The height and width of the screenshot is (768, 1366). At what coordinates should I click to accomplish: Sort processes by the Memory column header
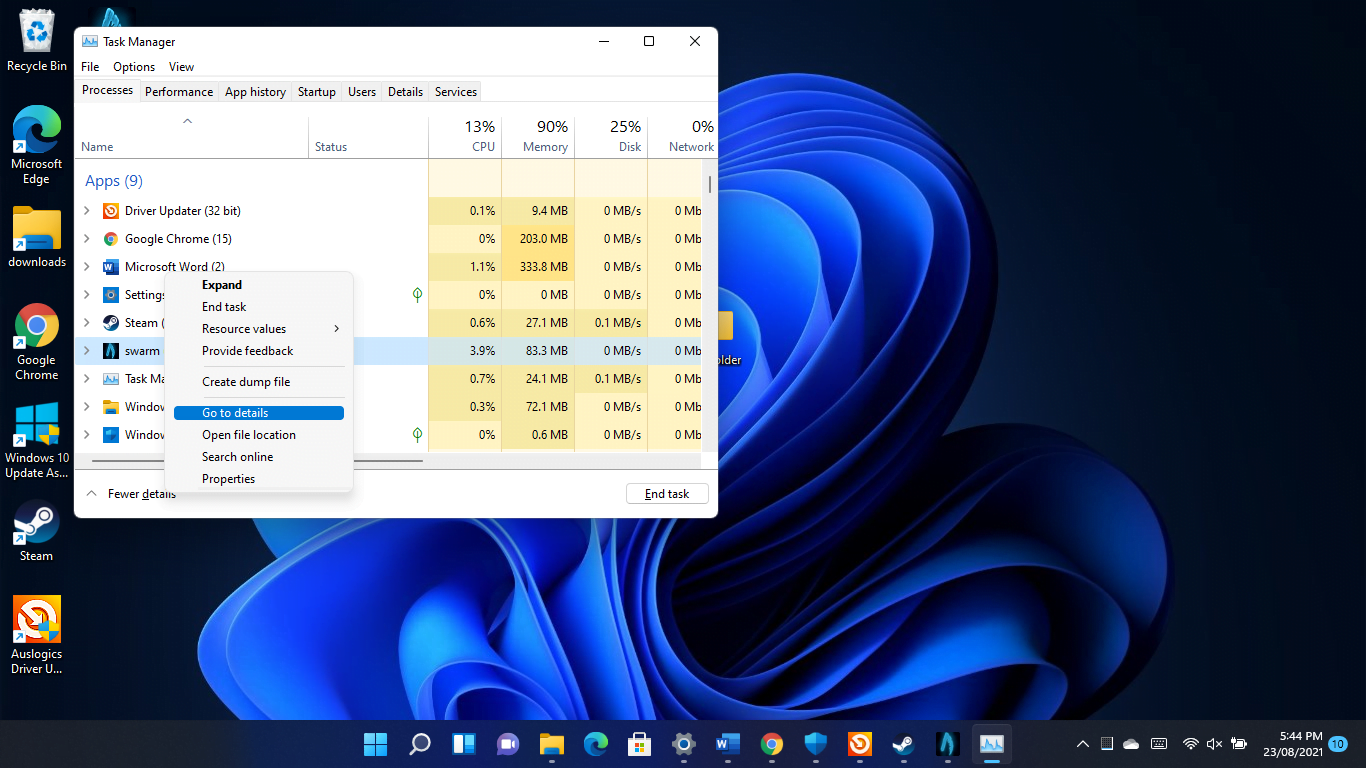[x=548, y=136]
